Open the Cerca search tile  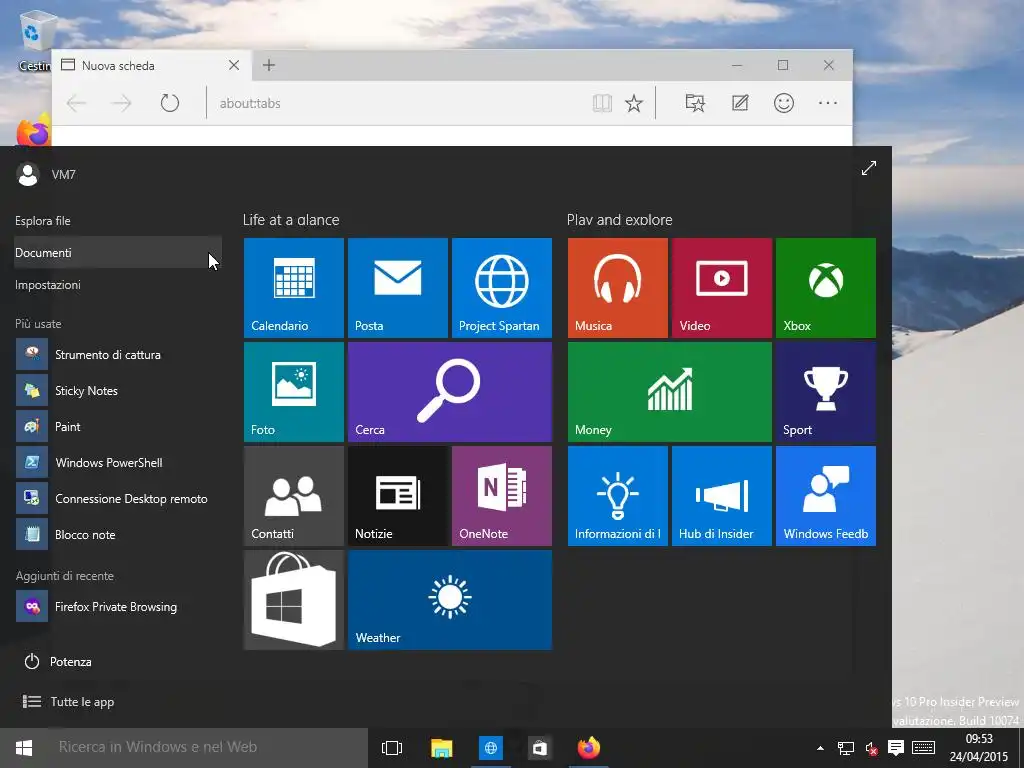click(450, 392)
